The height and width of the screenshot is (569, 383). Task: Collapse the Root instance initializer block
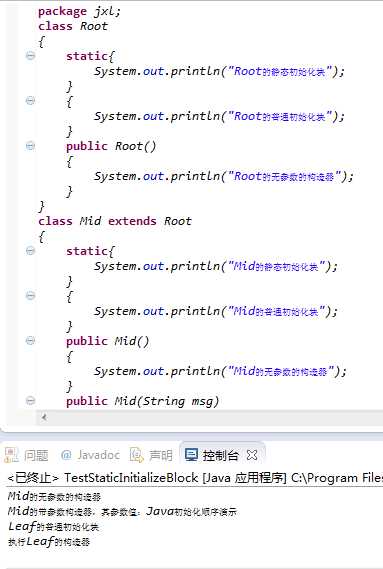tap(30, 101)
